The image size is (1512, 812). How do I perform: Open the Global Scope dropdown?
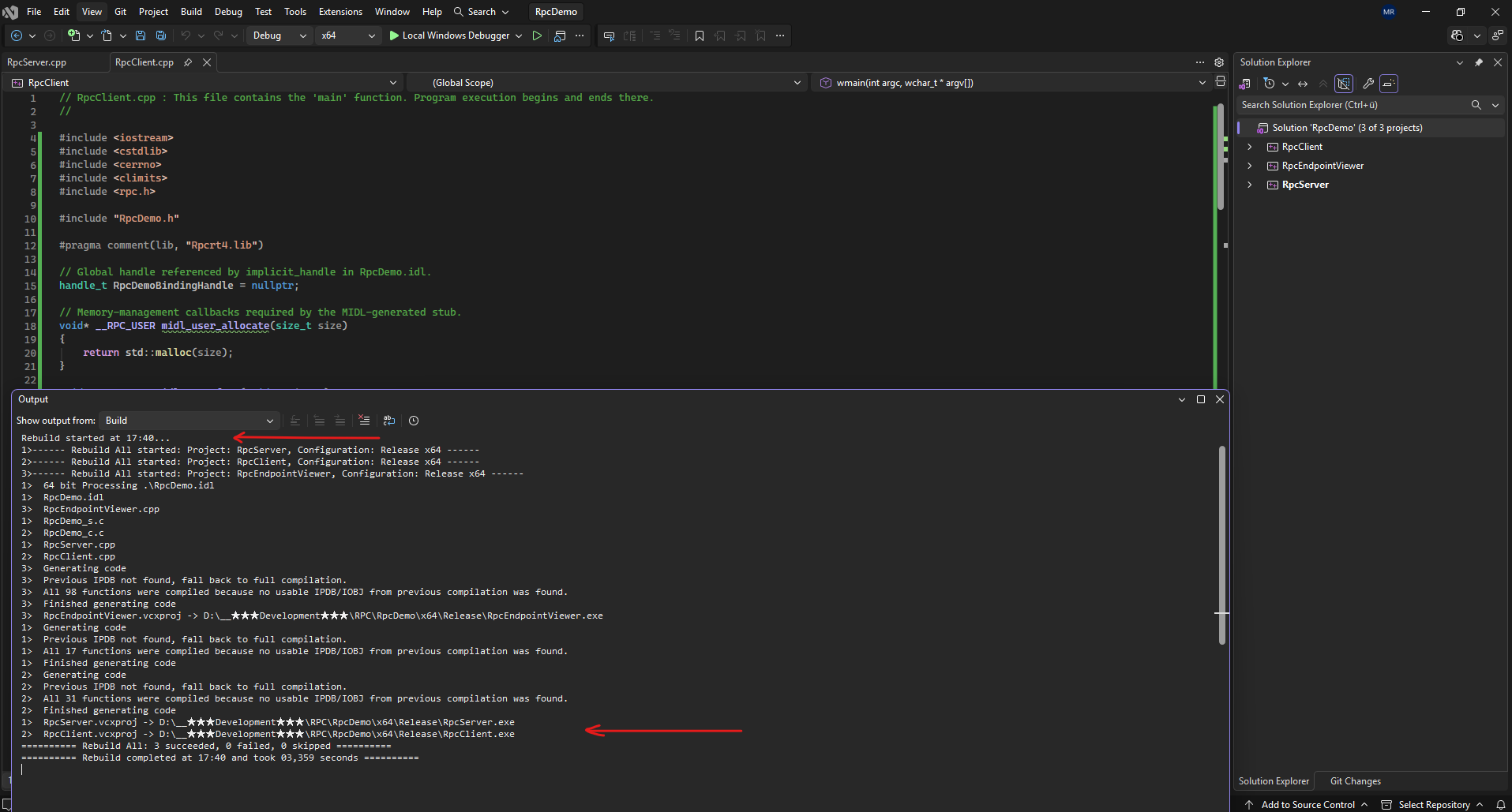(608, 83)
